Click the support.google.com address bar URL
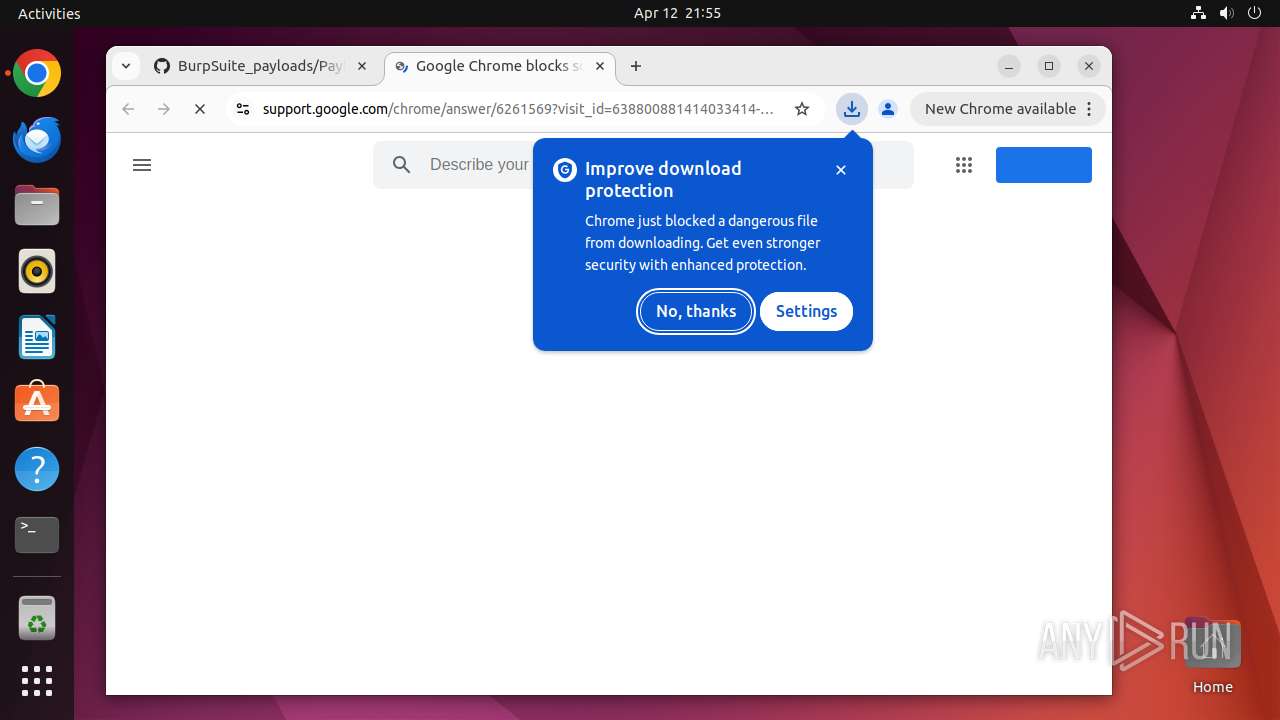Image resolution: width=1280 pixels, height=720 pixels. (x=518, y=109)
